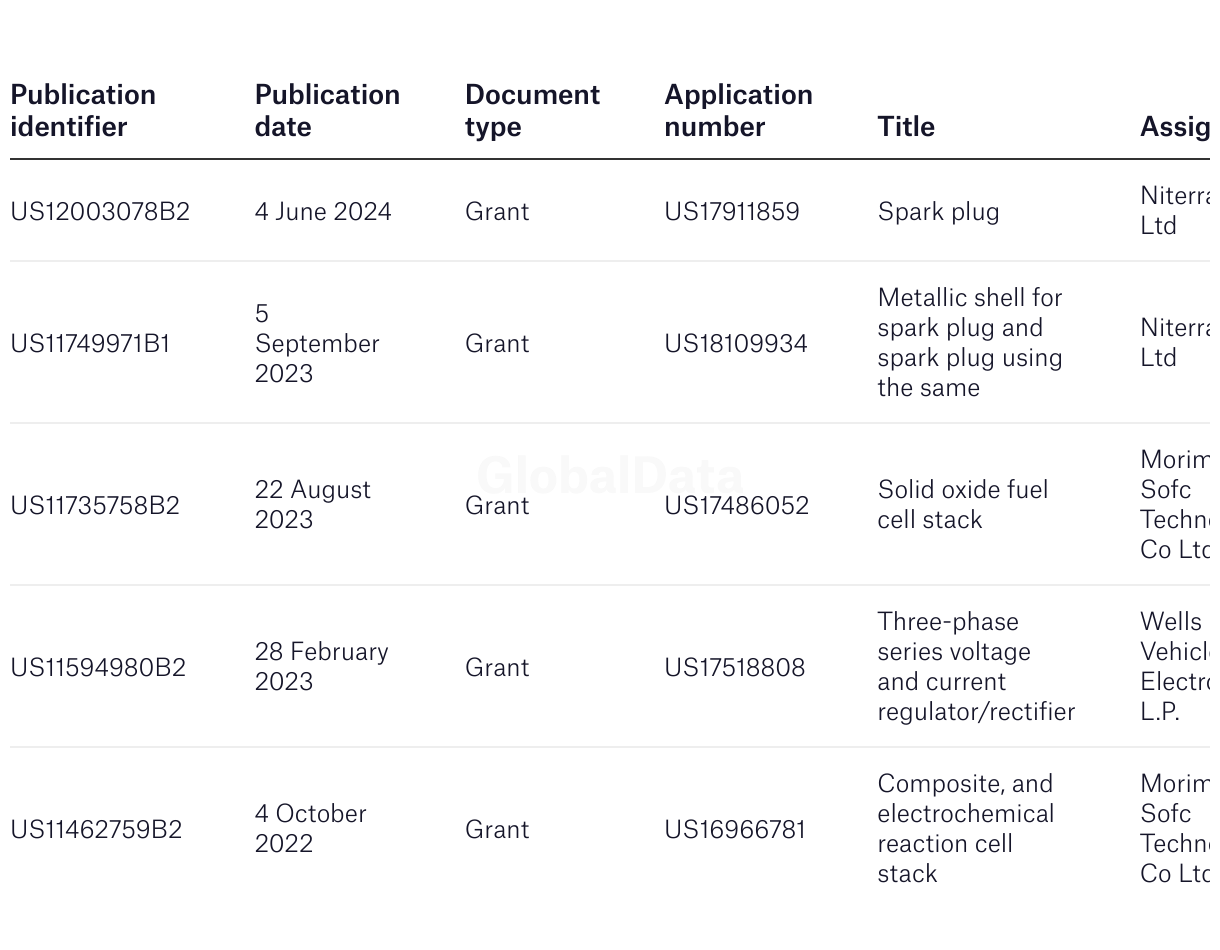Click the Title column header
Viewport: 1220px width, 950px height.
point(906,127)
